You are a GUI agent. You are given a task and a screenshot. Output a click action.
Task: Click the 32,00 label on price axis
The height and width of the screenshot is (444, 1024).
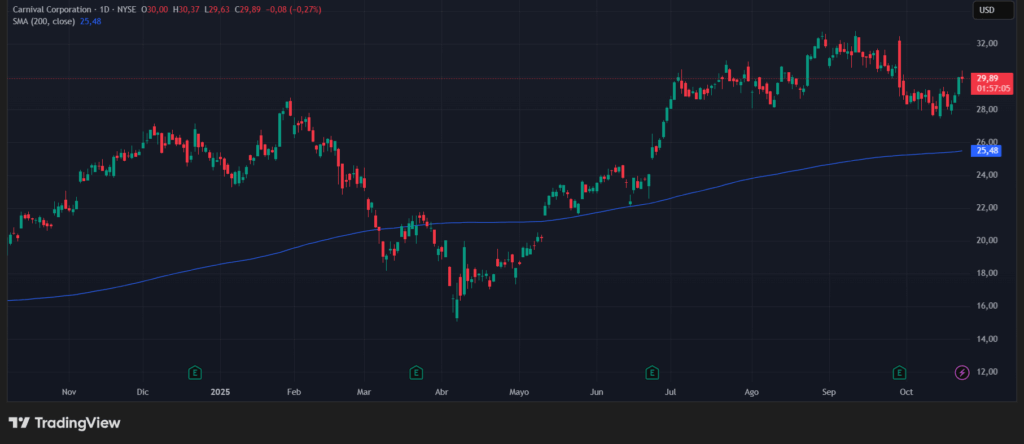click(986, 44)
